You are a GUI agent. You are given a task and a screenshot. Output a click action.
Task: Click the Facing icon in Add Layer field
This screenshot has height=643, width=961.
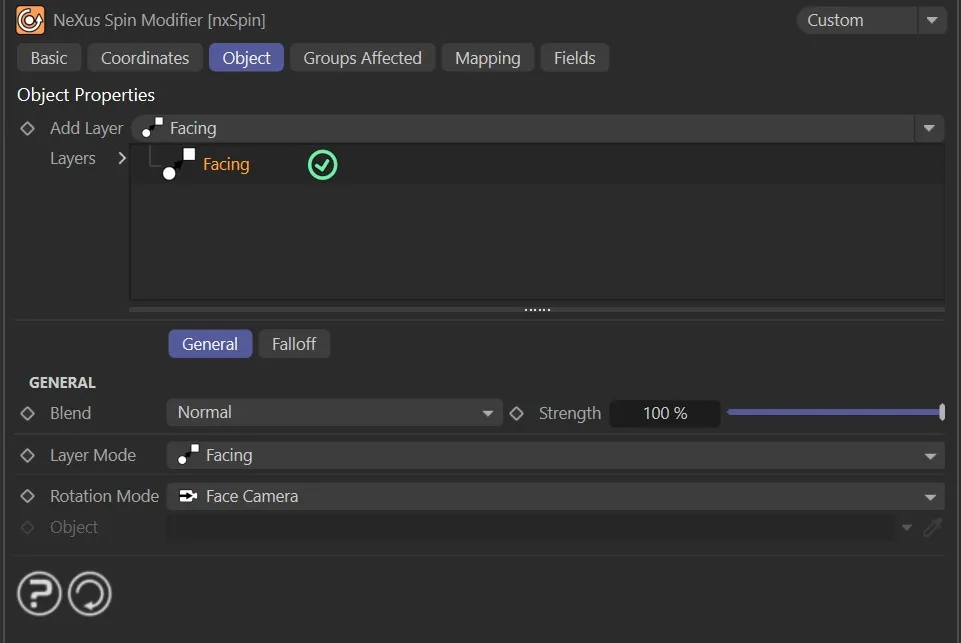tap(152, 128)
